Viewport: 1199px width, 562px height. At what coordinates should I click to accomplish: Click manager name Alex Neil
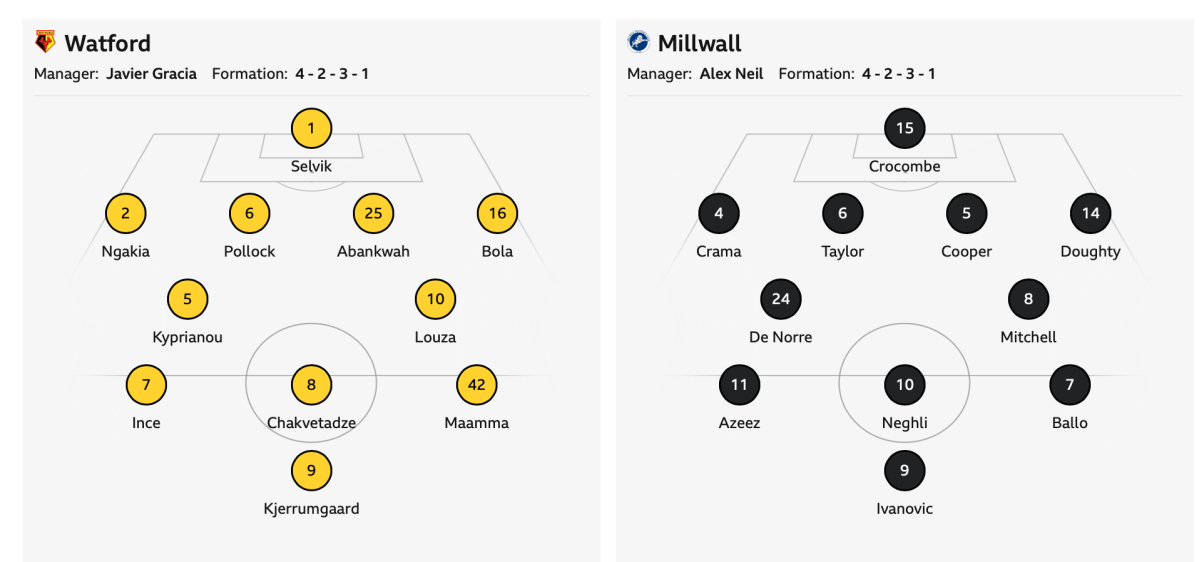click(x=731, y=74)
